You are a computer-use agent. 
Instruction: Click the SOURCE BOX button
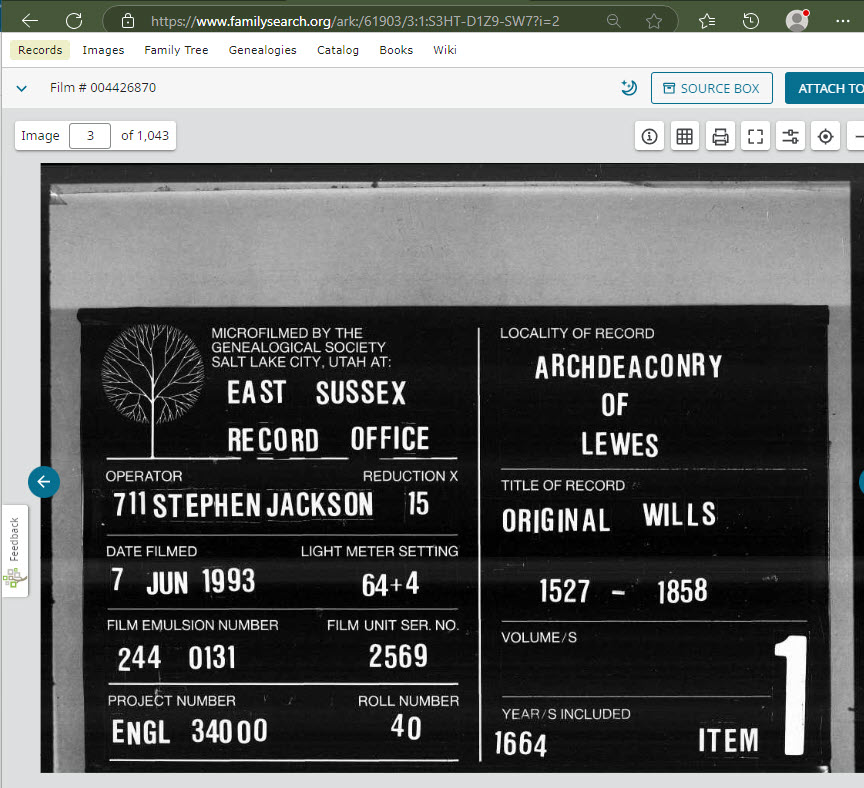point(712,88)
